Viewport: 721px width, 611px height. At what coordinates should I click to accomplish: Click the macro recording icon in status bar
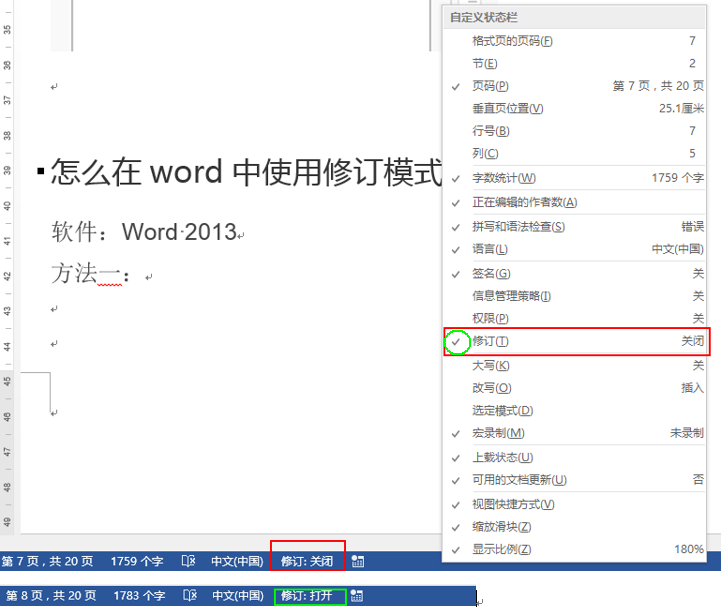[x=358, y=561]
